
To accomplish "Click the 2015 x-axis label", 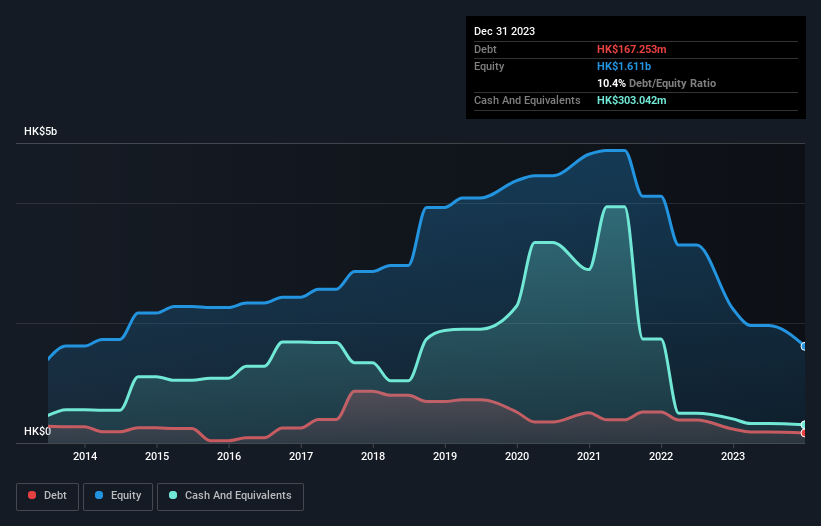I will pyautogui.click(x=157, y=456).
